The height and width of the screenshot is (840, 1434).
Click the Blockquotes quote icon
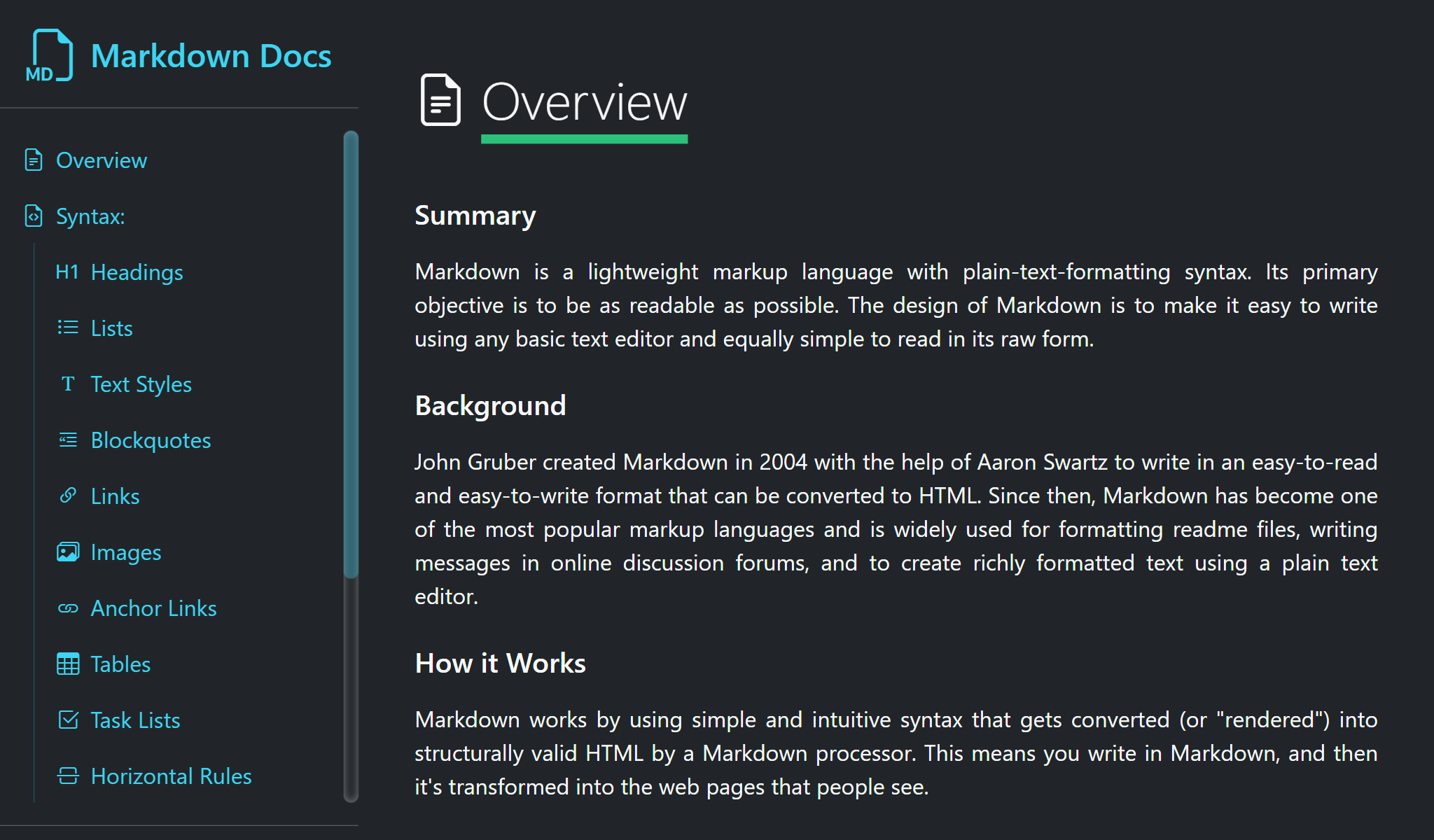(68, 440)
